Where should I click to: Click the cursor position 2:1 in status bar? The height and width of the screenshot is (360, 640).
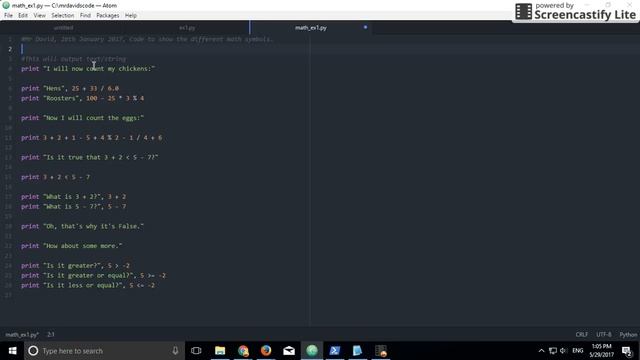point(51,335)
